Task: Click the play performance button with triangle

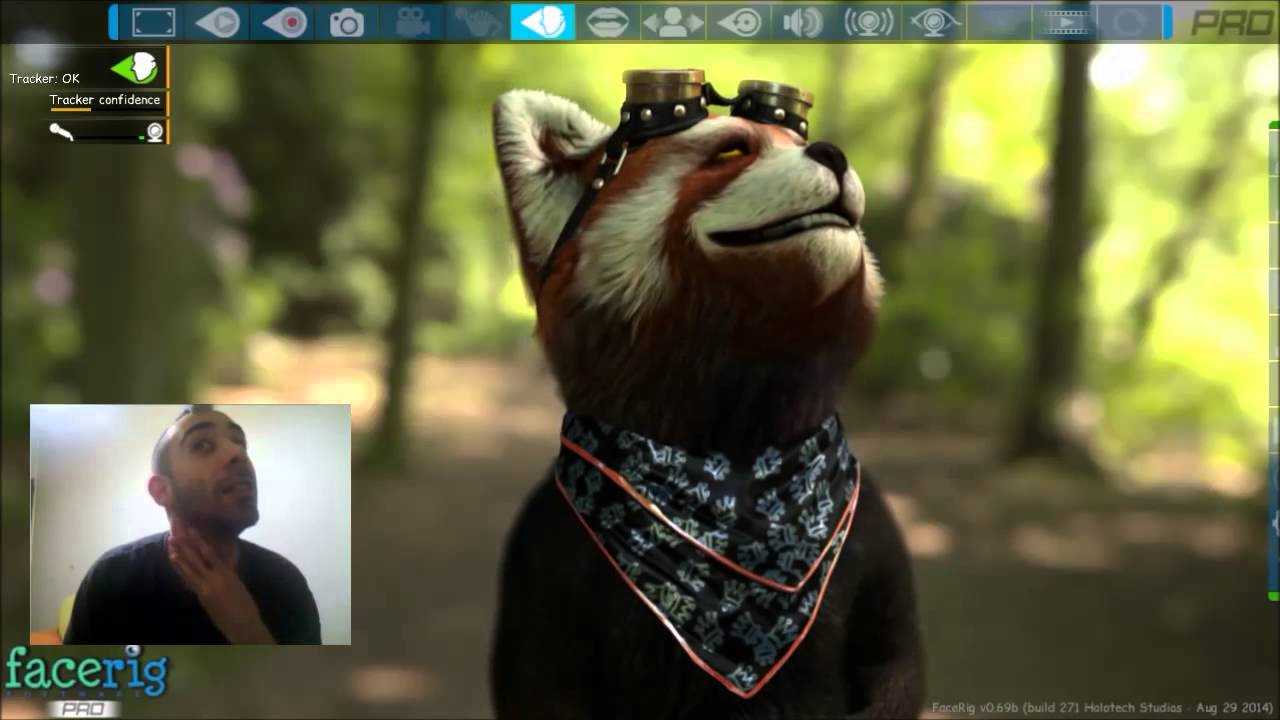Action: click(218, 22)
